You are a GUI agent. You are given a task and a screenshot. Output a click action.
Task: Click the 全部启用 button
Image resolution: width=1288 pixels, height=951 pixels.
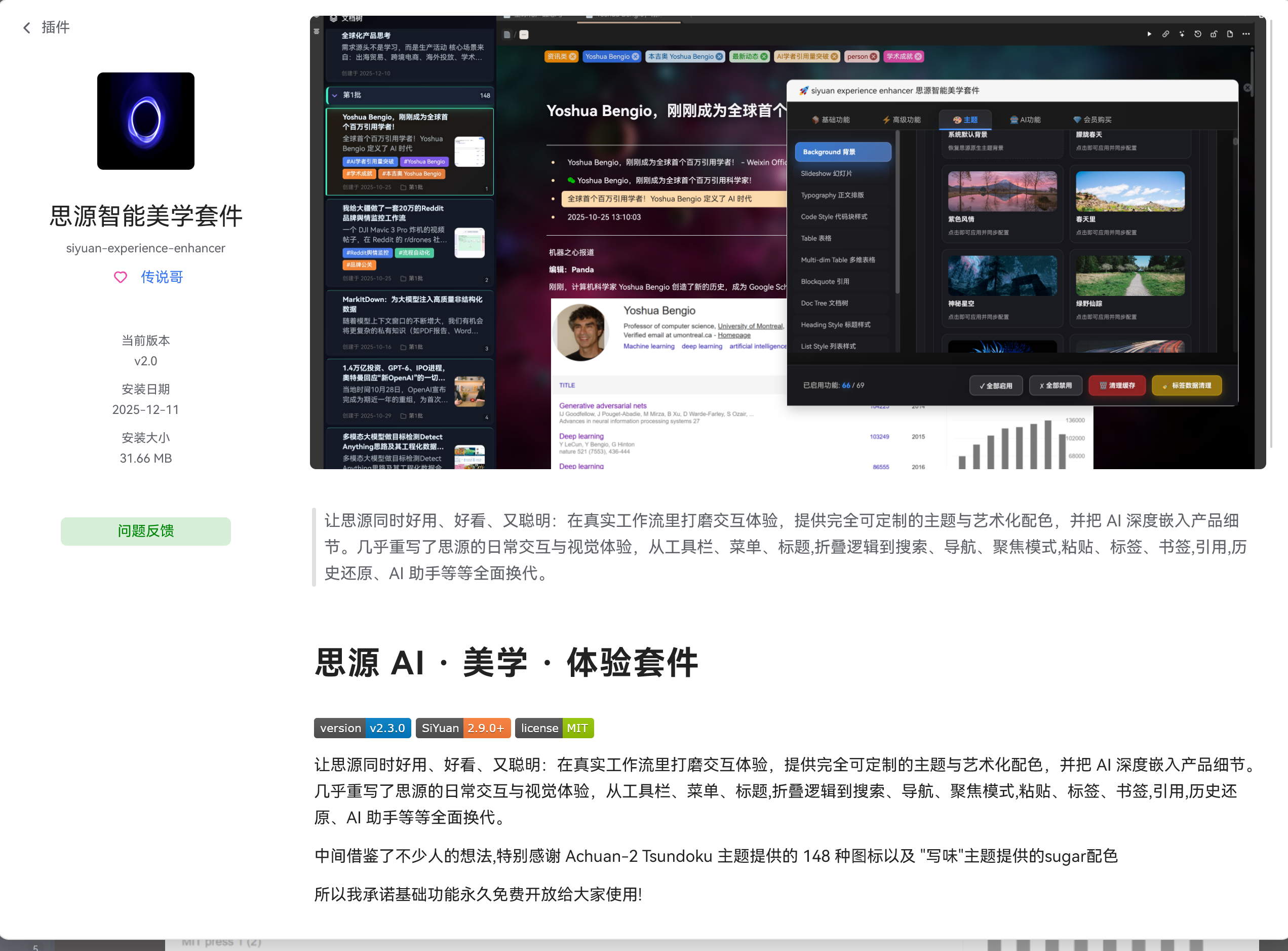click(996, 385)
